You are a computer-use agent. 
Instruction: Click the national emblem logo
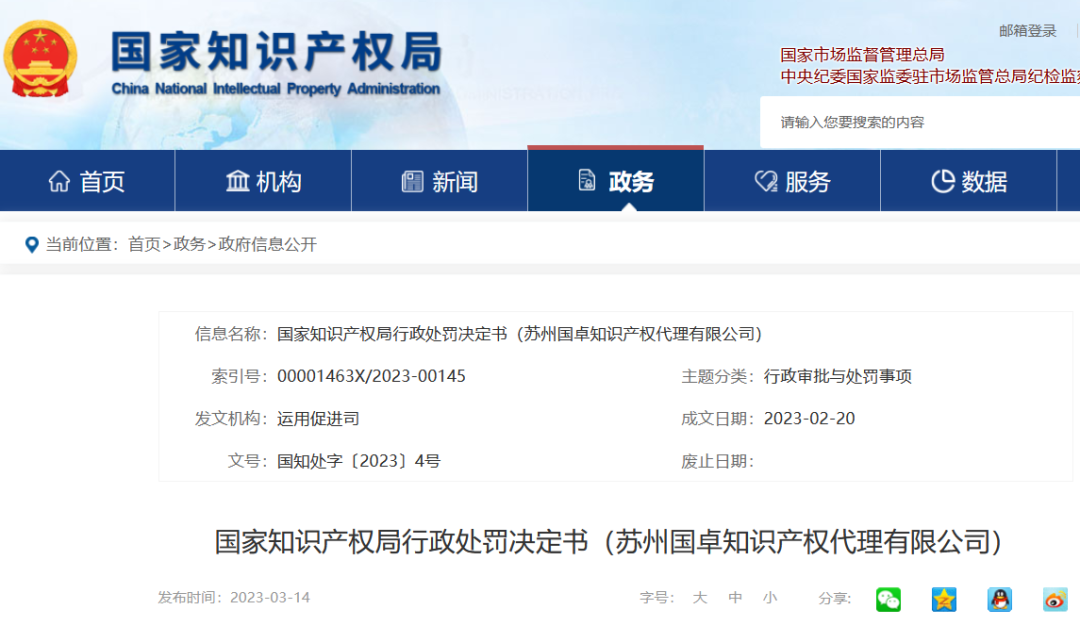click(x=40, y=59)
